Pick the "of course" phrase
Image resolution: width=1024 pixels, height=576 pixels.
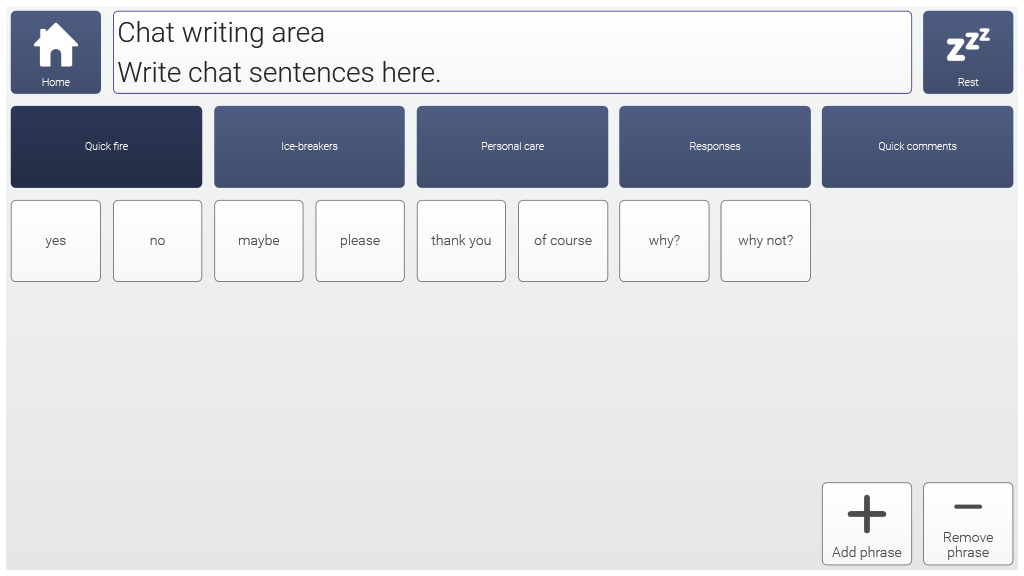tap(563, 241)
